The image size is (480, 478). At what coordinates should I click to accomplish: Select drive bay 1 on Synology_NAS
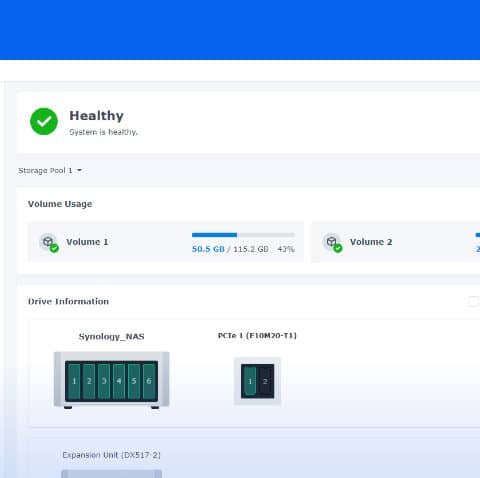point(74,381)
